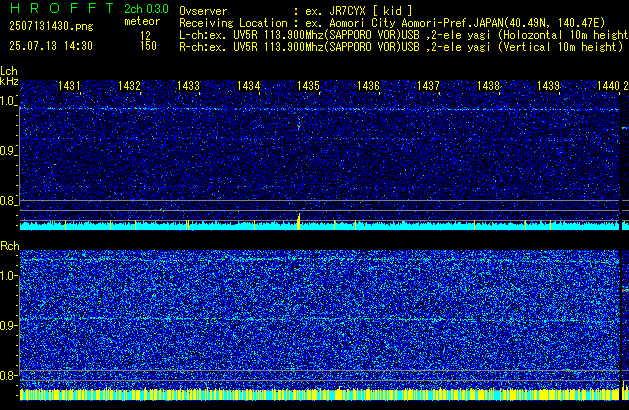The width and height of the screenshot is (629, 410).
Task: Click the Rch 0.9 kHz axis tick
Action: coord(8,325)
